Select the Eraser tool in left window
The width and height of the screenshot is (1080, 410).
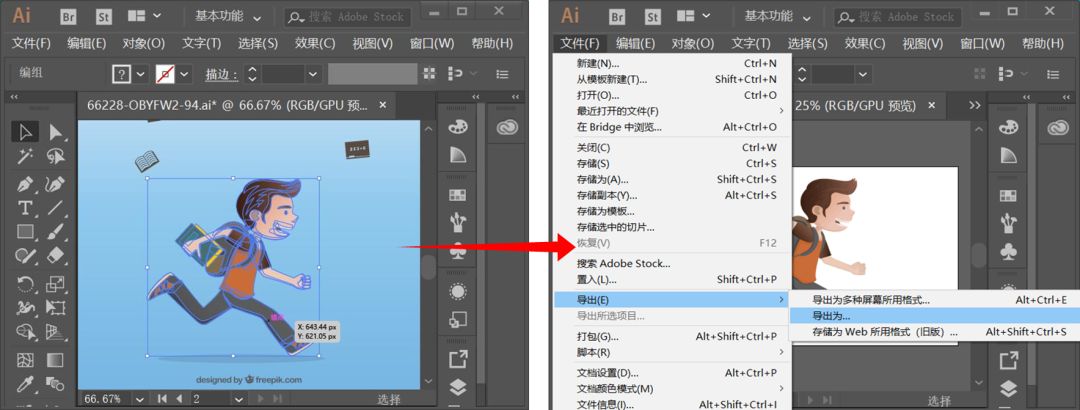56,256
